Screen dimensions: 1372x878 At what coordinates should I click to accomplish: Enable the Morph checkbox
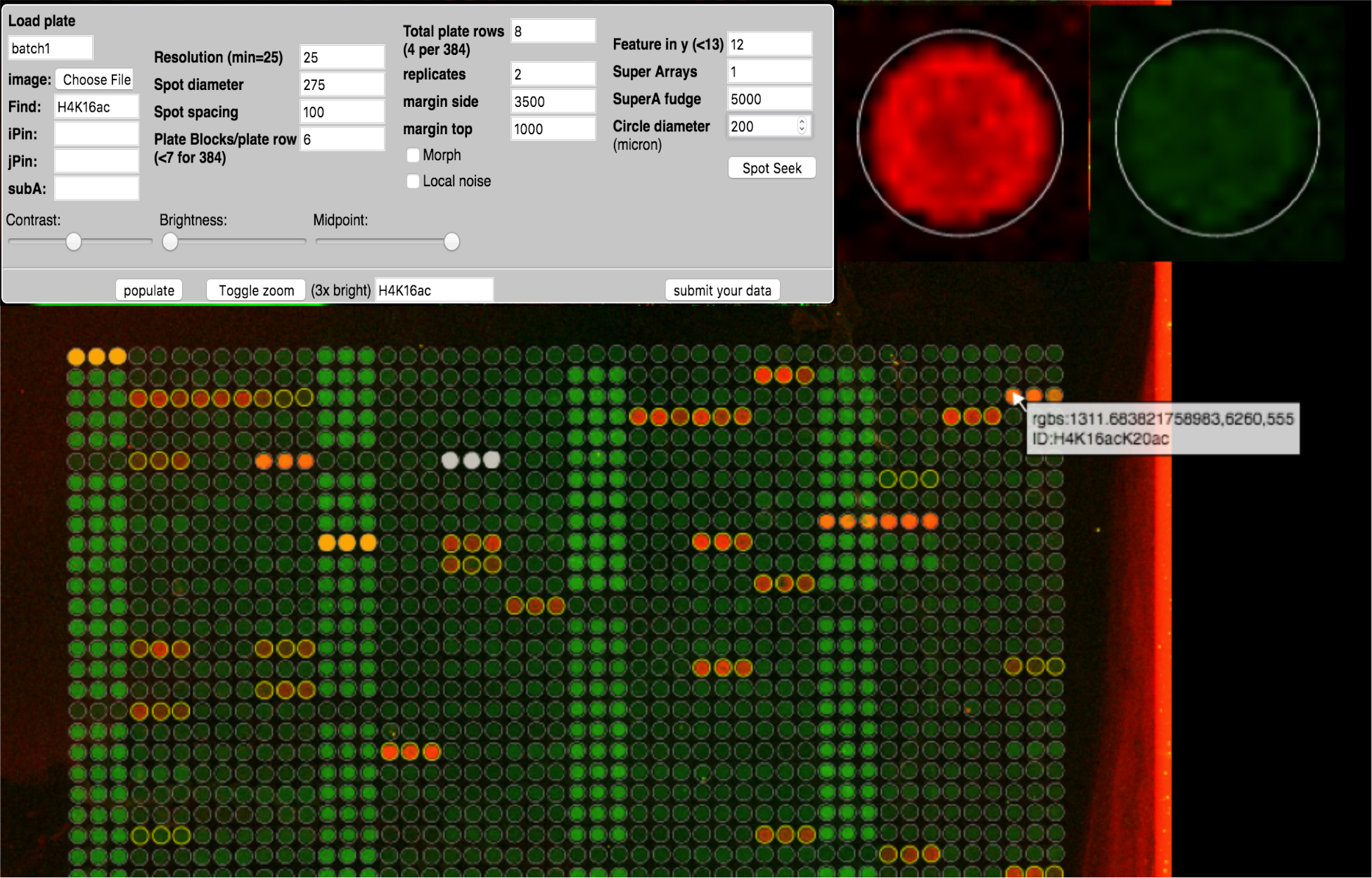413,155
